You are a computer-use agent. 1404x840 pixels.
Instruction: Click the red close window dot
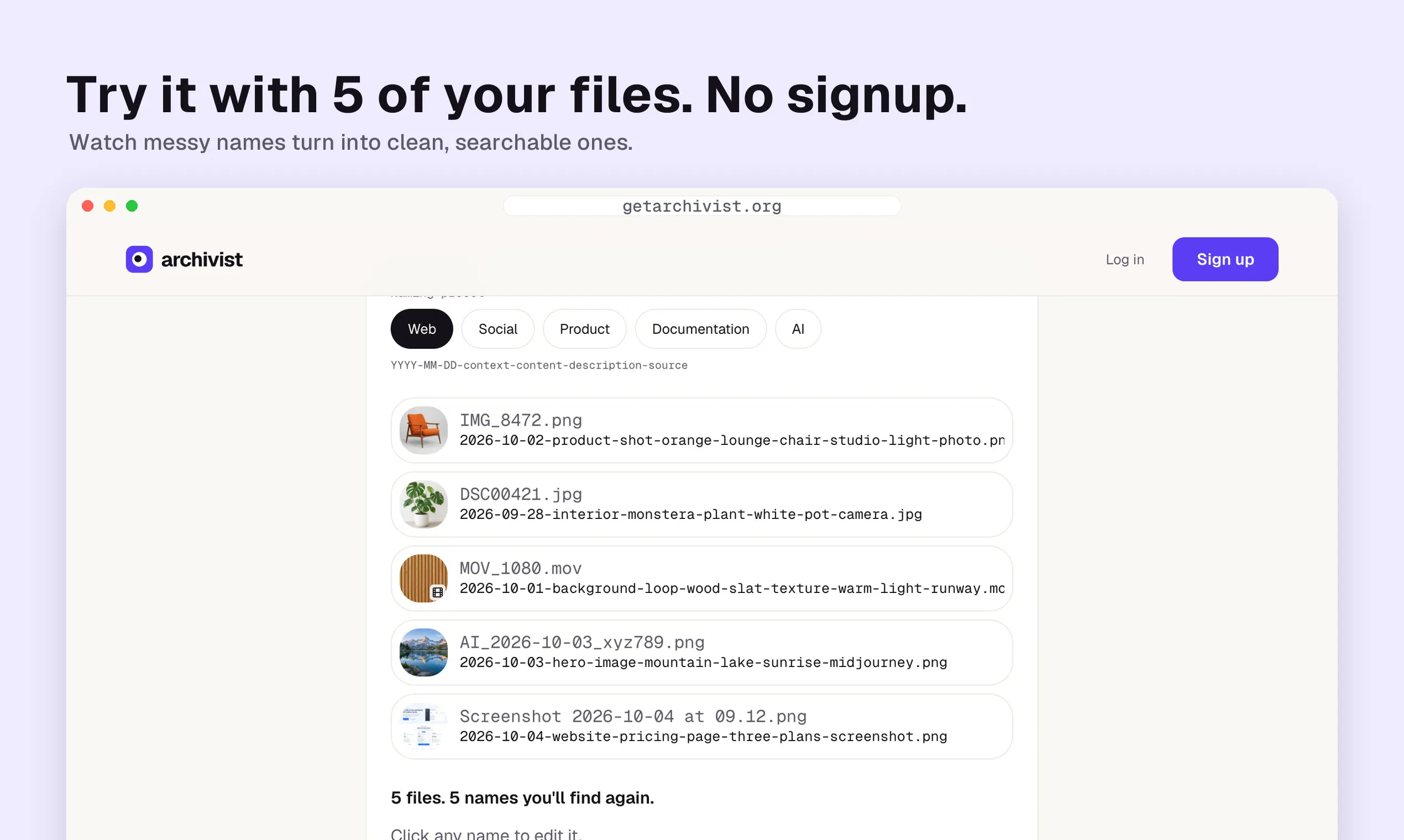click(x=88, y=206)
